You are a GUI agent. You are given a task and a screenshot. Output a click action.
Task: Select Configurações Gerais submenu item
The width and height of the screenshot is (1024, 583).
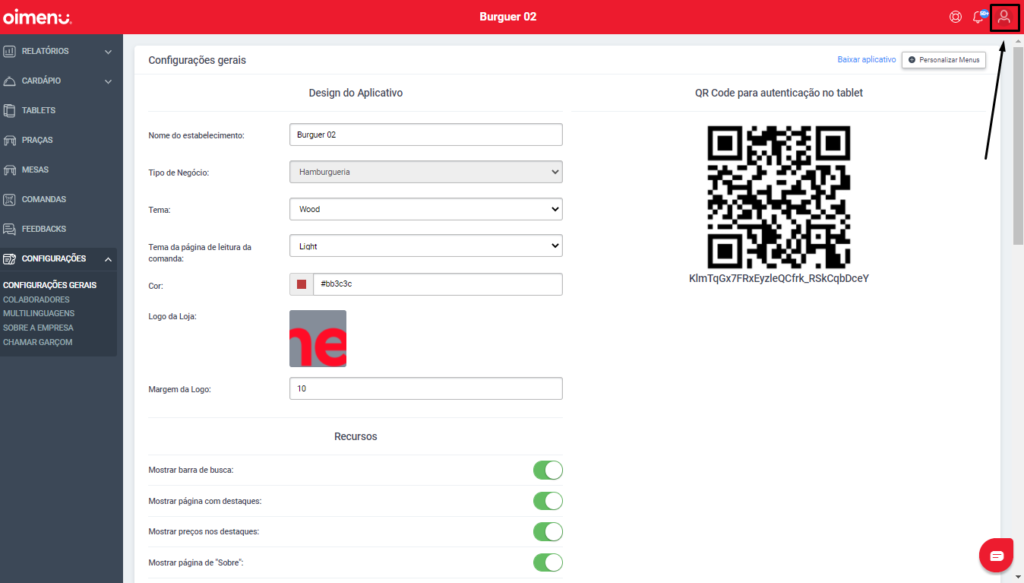pos(50,285)
